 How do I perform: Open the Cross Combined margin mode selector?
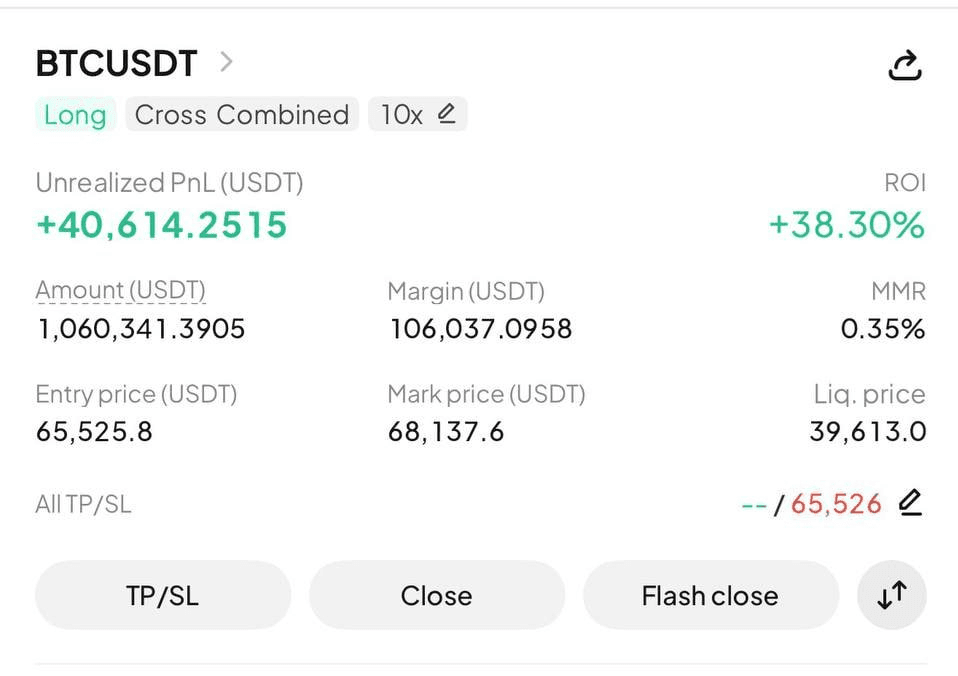(242, 115)
